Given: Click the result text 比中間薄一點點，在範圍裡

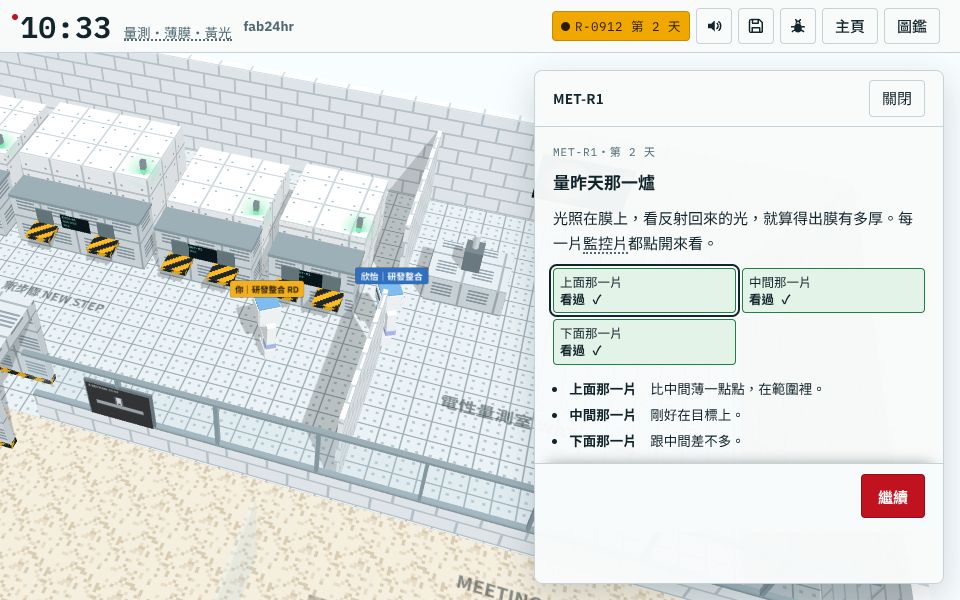Looking at the screenshot, I should pos(737,389).
